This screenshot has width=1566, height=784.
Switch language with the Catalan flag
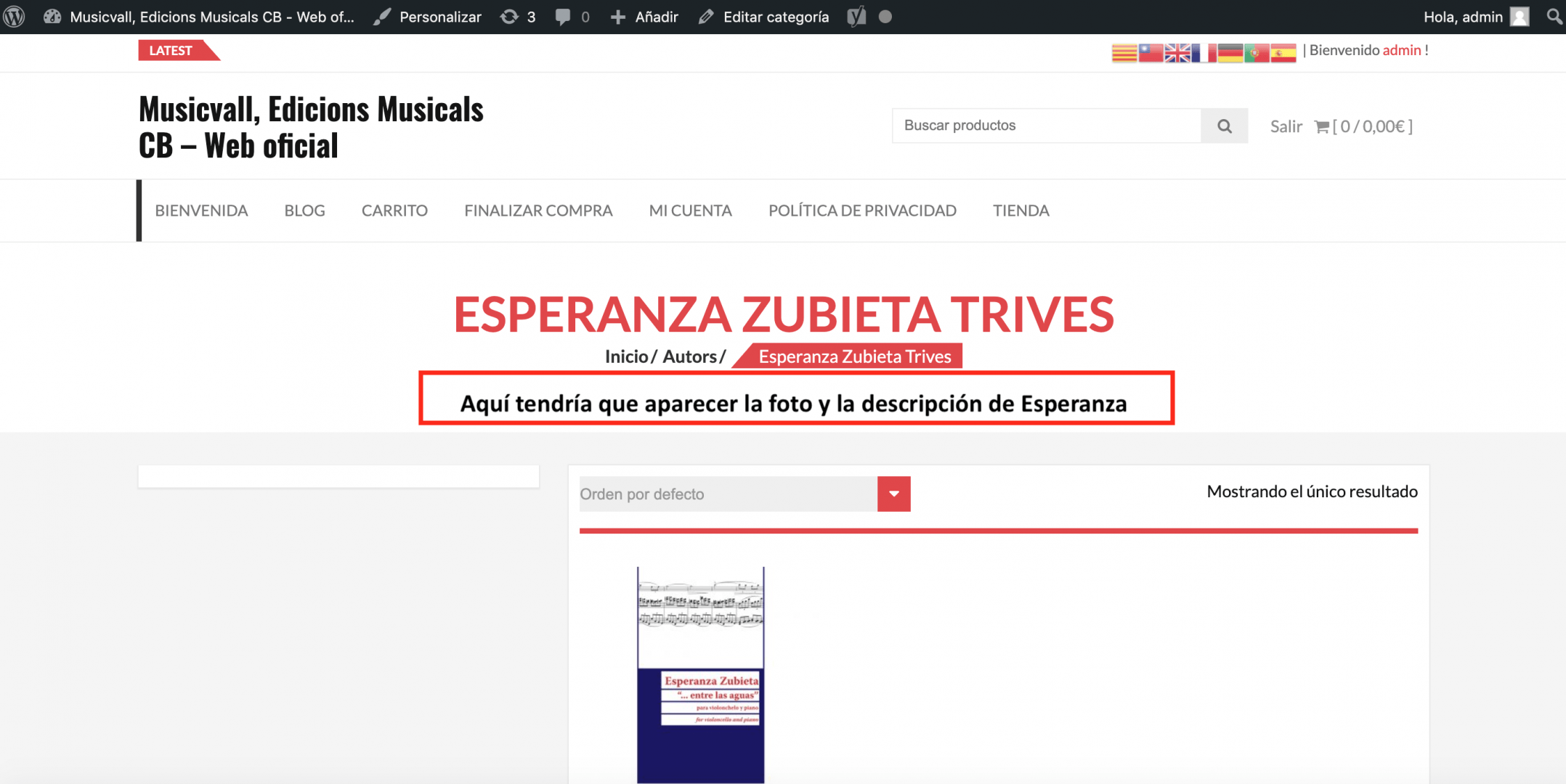coord(1124,53)
